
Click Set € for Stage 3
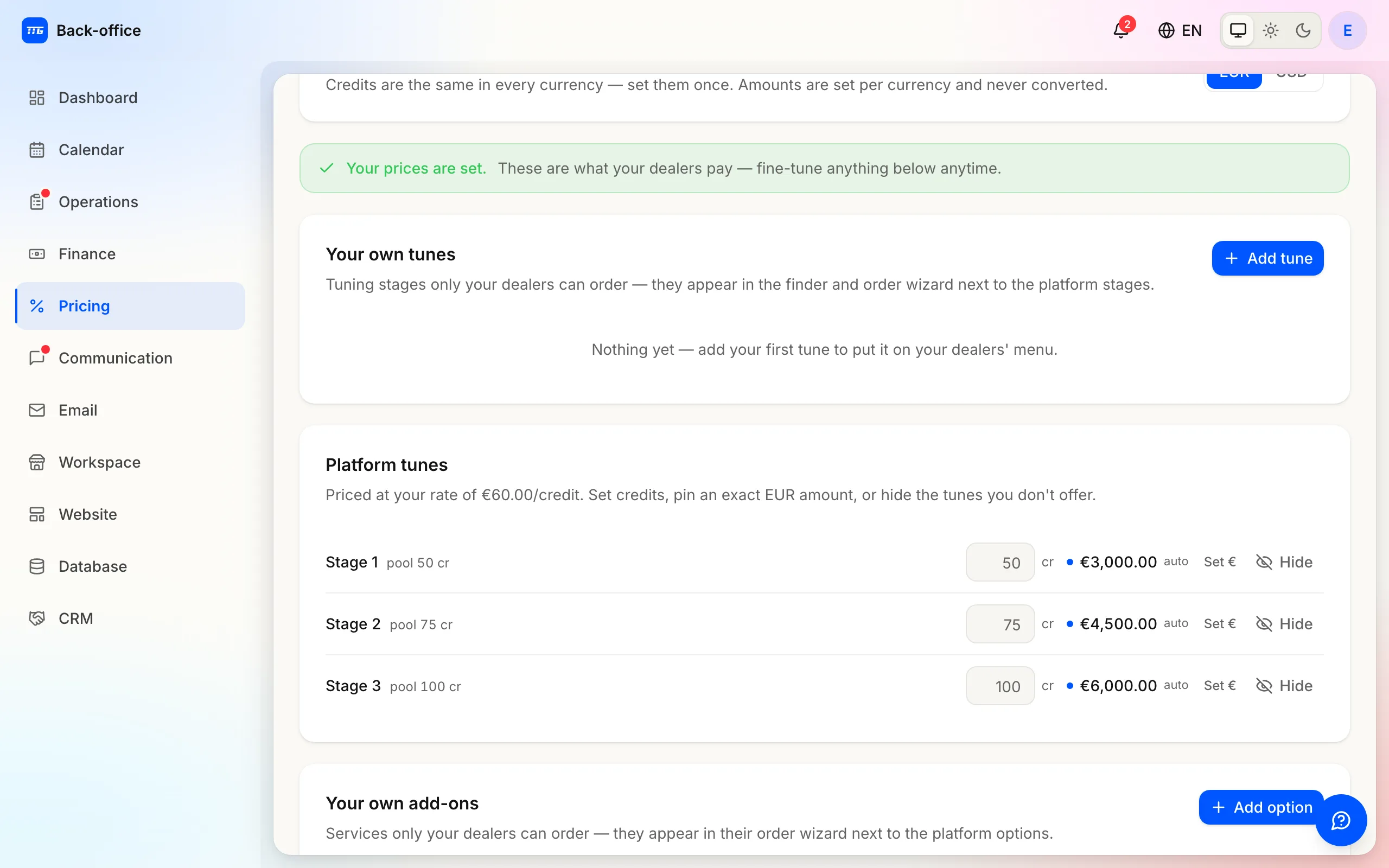click(1220, 686)
